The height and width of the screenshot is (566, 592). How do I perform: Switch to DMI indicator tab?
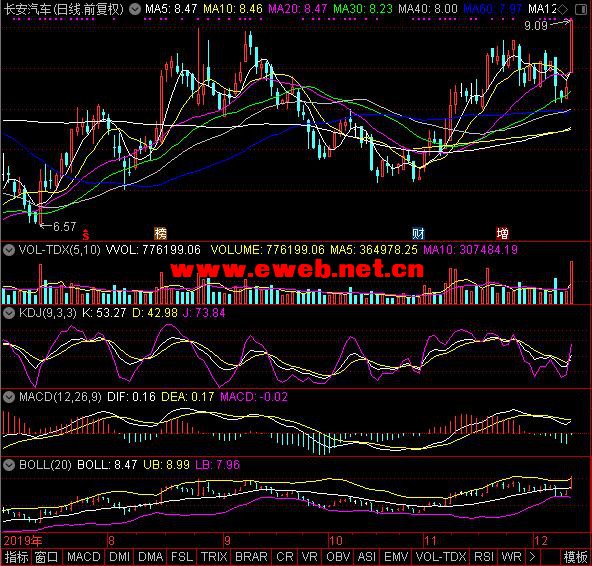click(119, 557)
